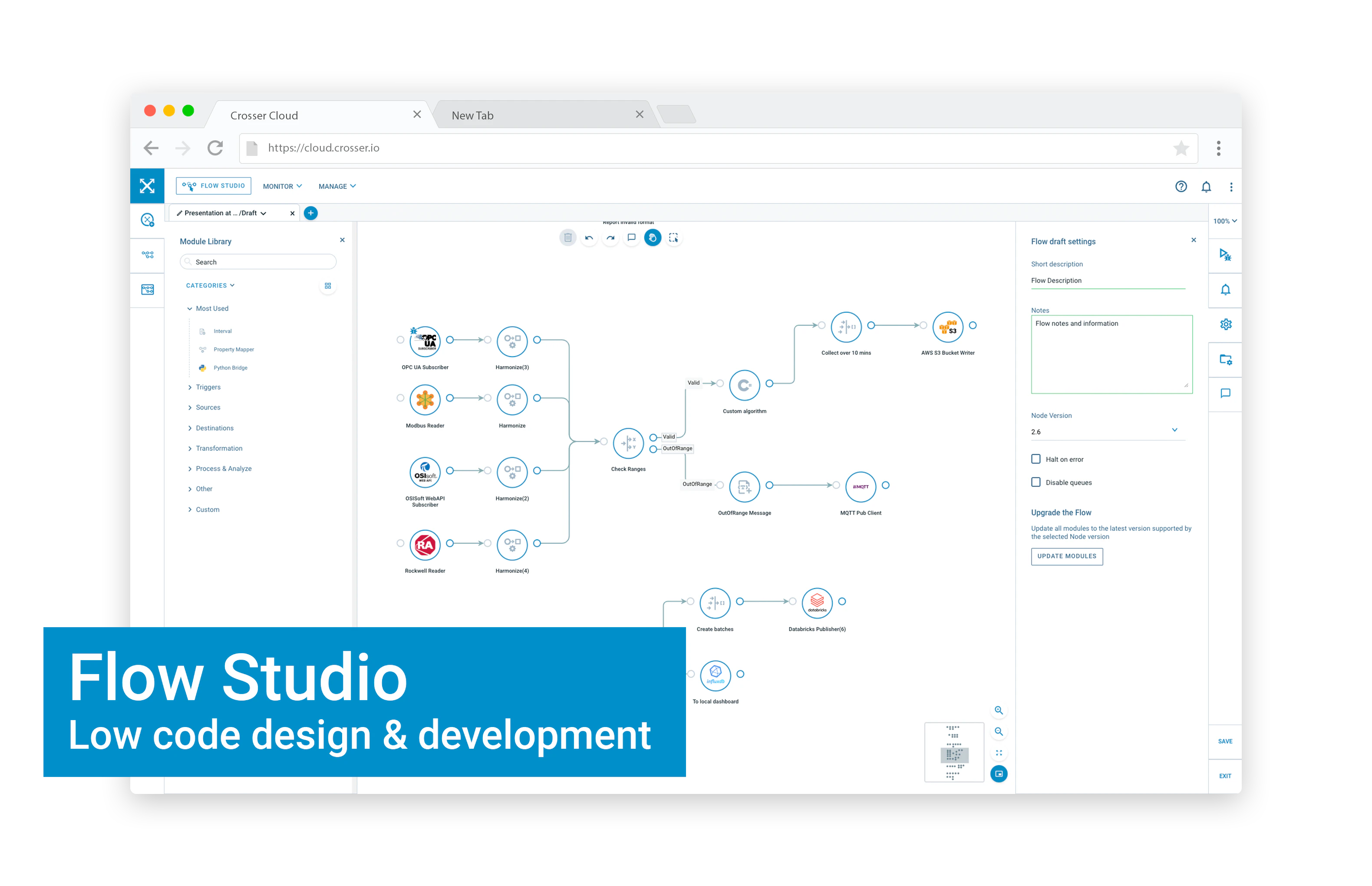Open the Monitor menu

(x=282, y=186)
